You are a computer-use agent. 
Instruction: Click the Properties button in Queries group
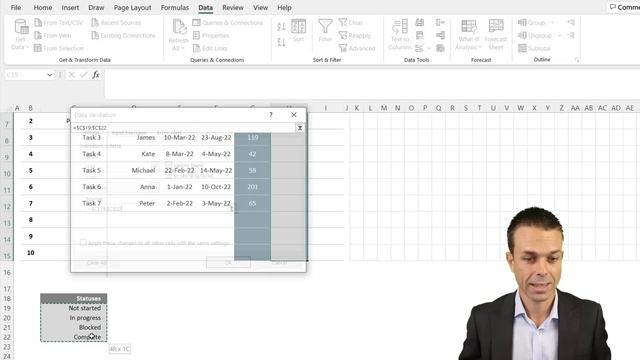tap(211, 36)
